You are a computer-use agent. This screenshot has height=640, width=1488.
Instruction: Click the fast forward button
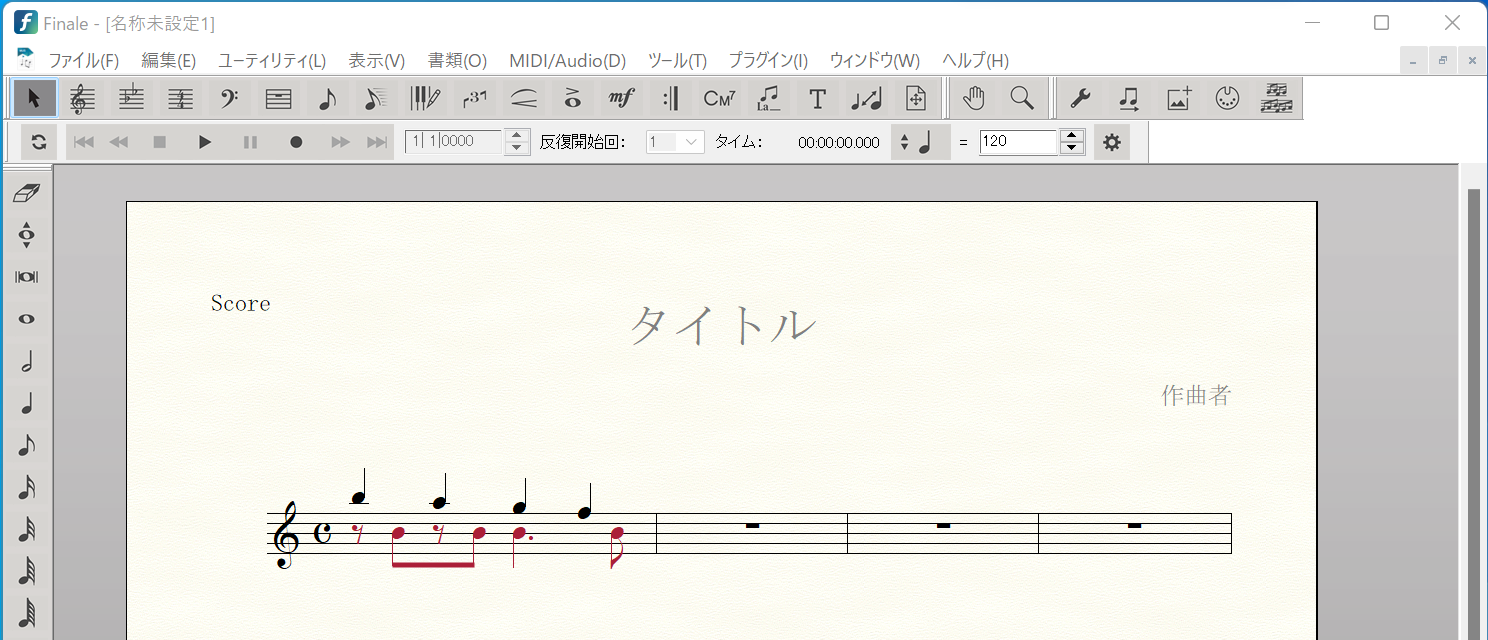341,142
